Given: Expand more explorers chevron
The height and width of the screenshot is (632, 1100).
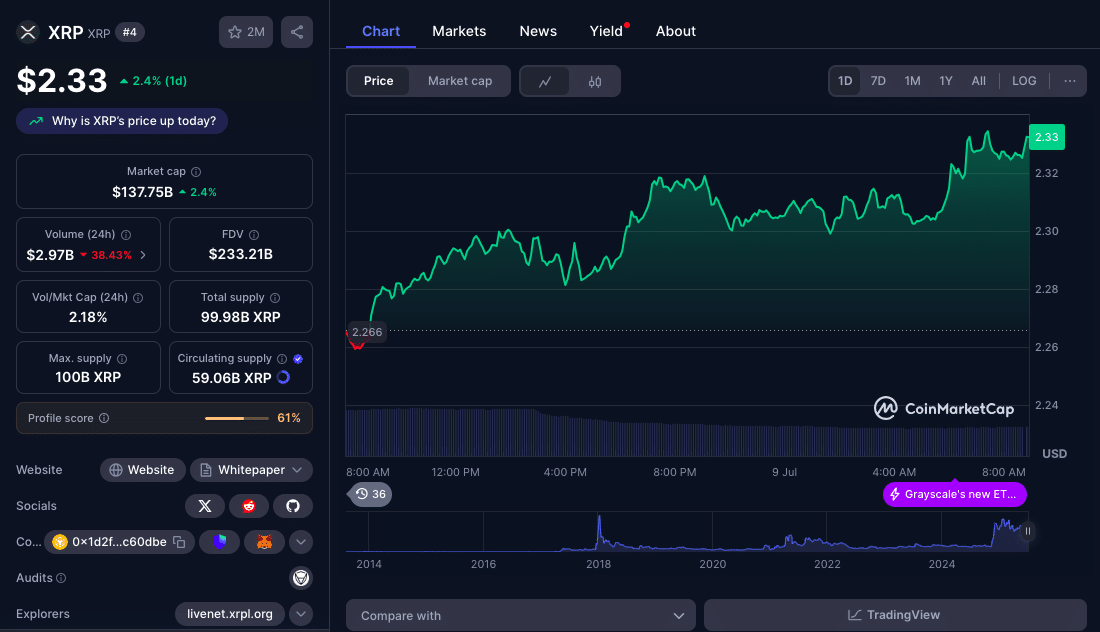Looking at the screenshot, I should (301, 614).
